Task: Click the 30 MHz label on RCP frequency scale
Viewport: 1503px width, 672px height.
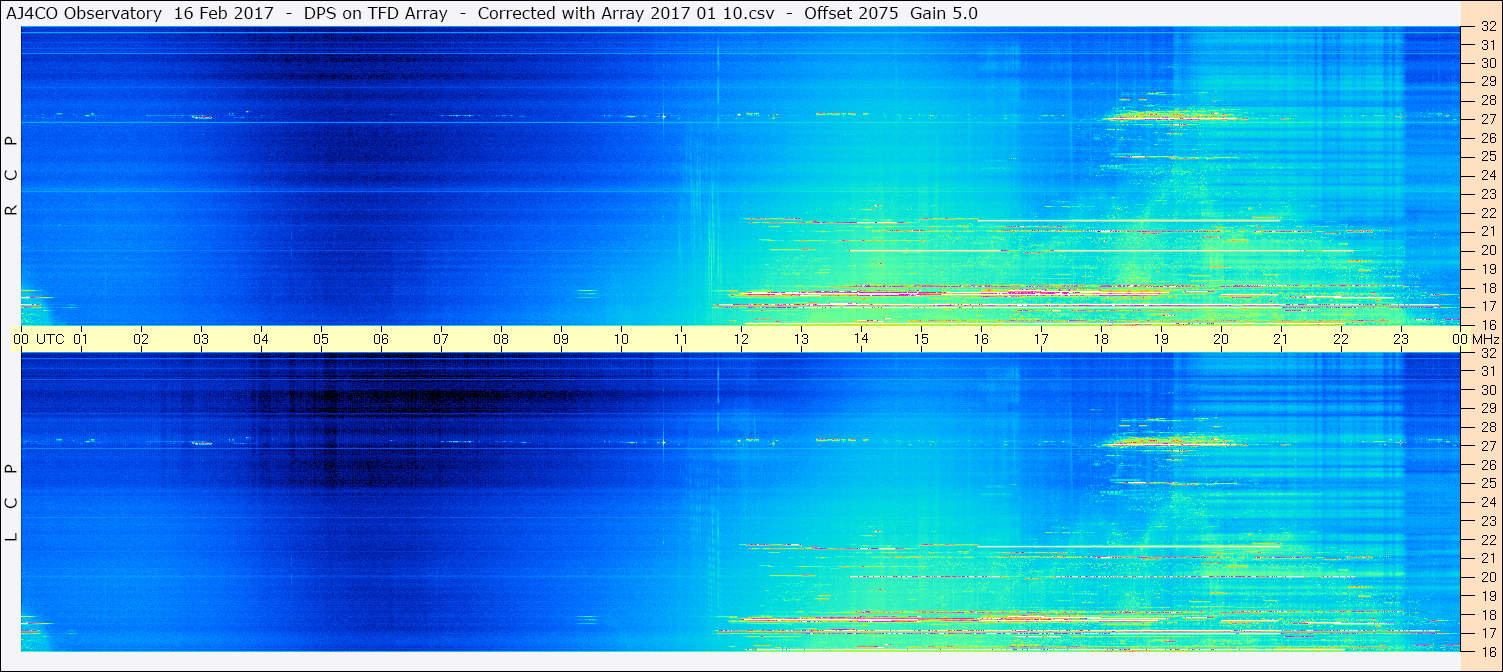Action: pyautogui.click(x=1488, y=63)
